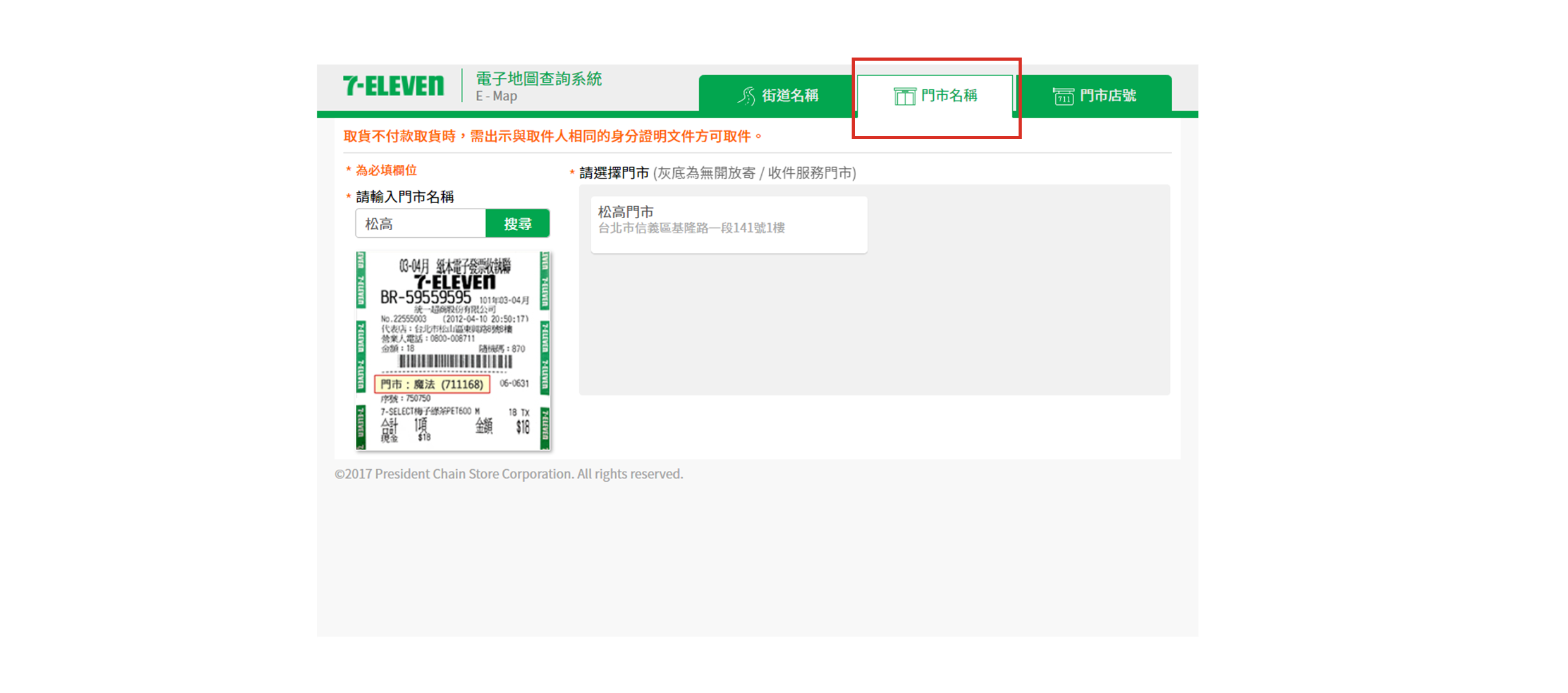The width and height of the screenshot is (1568, 693).
Task: Switch to the 街道名稱 tab
Action: [790, 95]
